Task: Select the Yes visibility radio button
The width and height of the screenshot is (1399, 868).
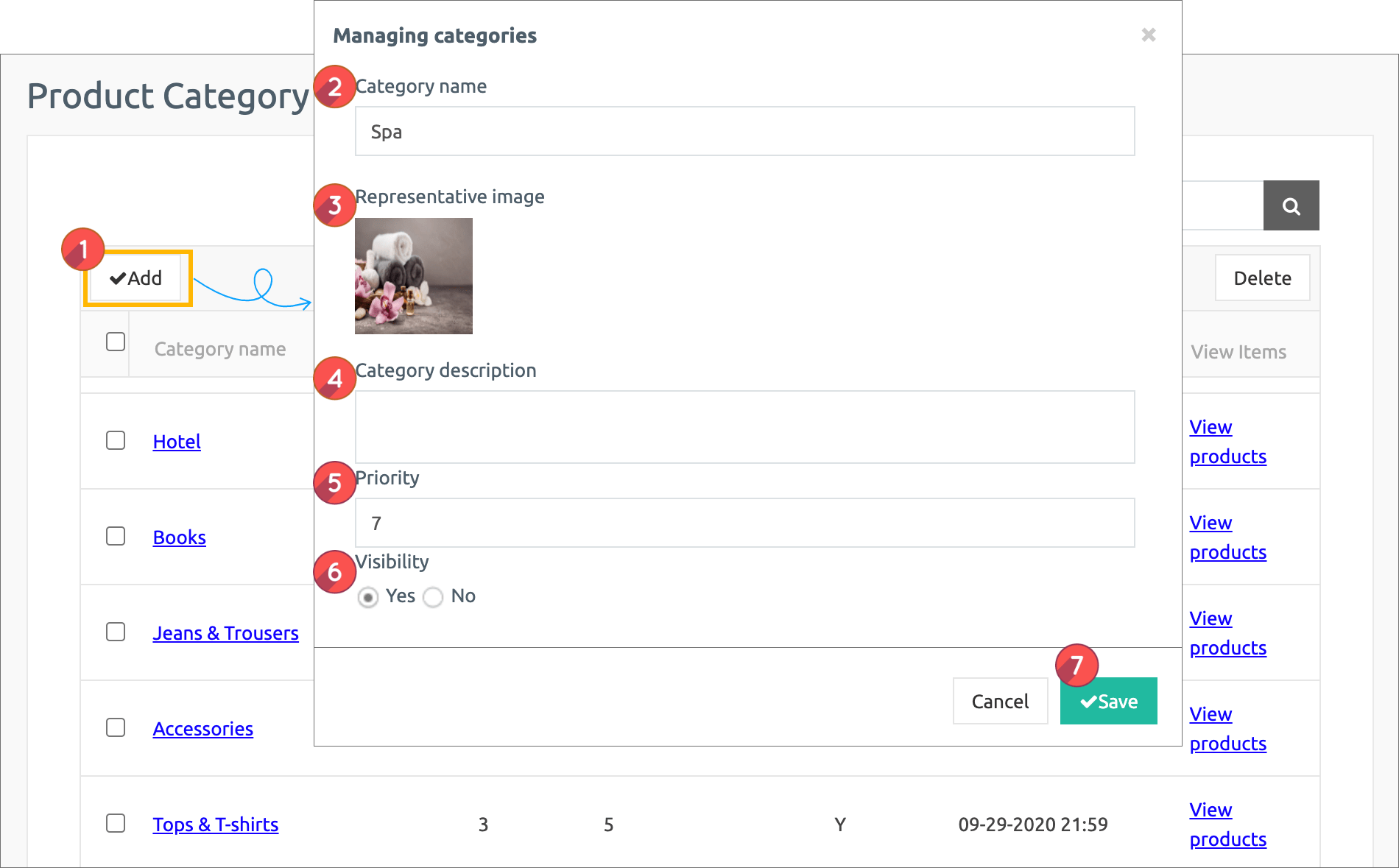Action: [368, 597]
